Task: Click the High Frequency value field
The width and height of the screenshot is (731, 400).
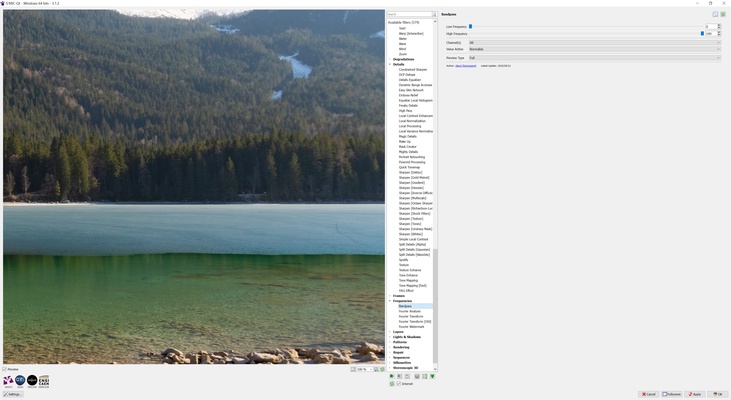Action: [711, 34]
